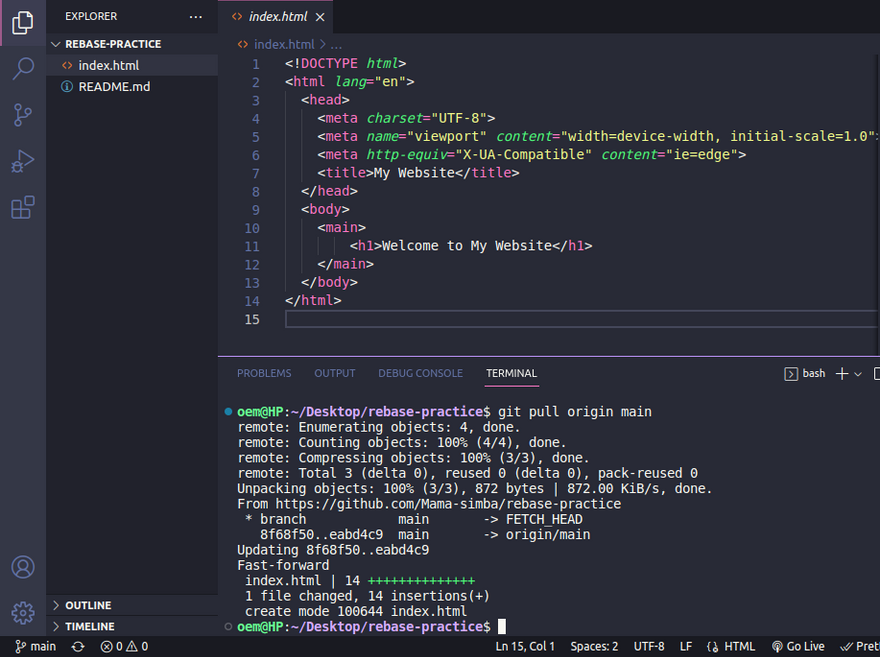
Task: Click the 'Fast-forward' line in terminal
Action: point(283,565)
